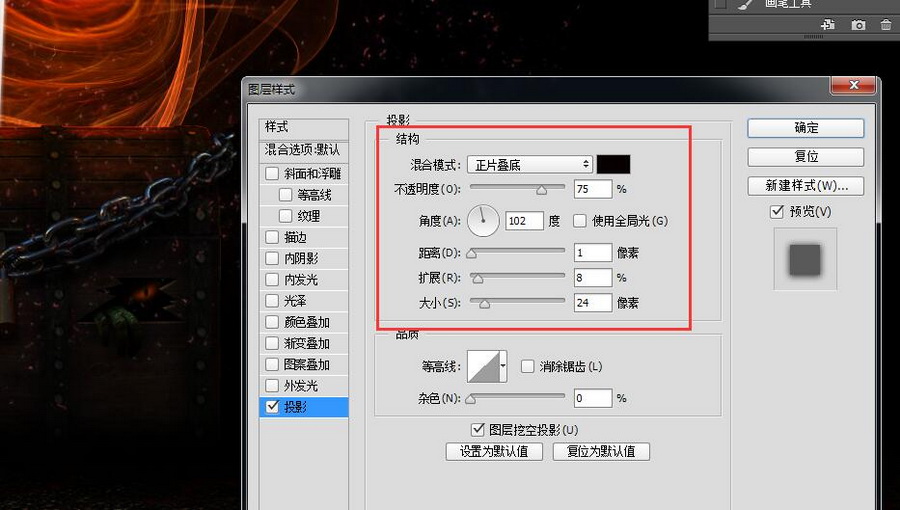Screen dimensions: 900x510
Task: Open the 混合模式 正片叠底 dropdown
Action: coord(529,165)
